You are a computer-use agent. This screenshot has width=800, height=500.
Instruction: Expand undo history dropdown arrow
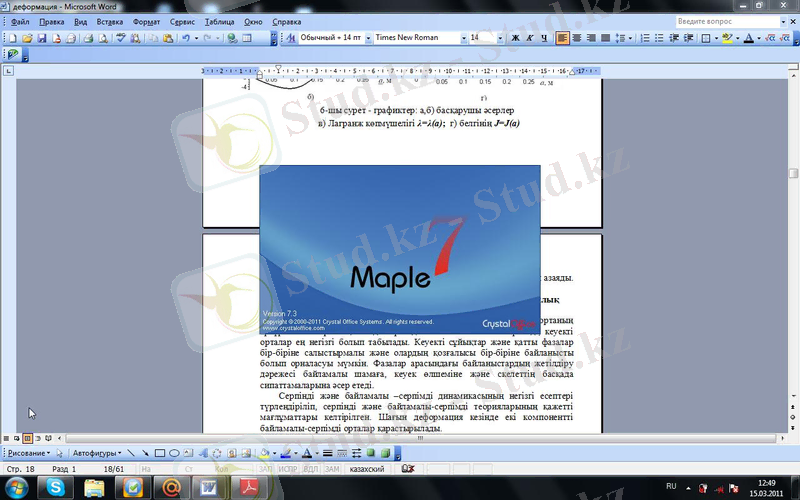tap(196, 38)
